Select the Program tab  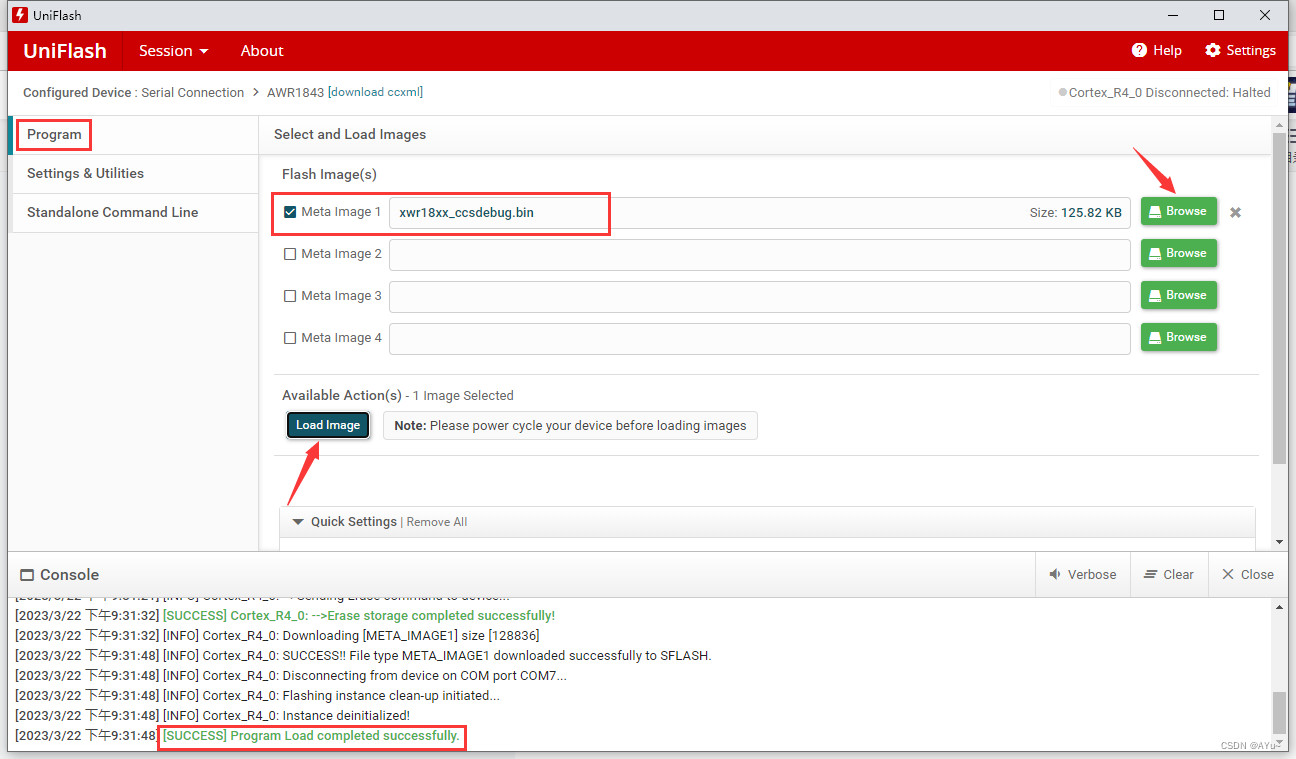coord(132,135)
